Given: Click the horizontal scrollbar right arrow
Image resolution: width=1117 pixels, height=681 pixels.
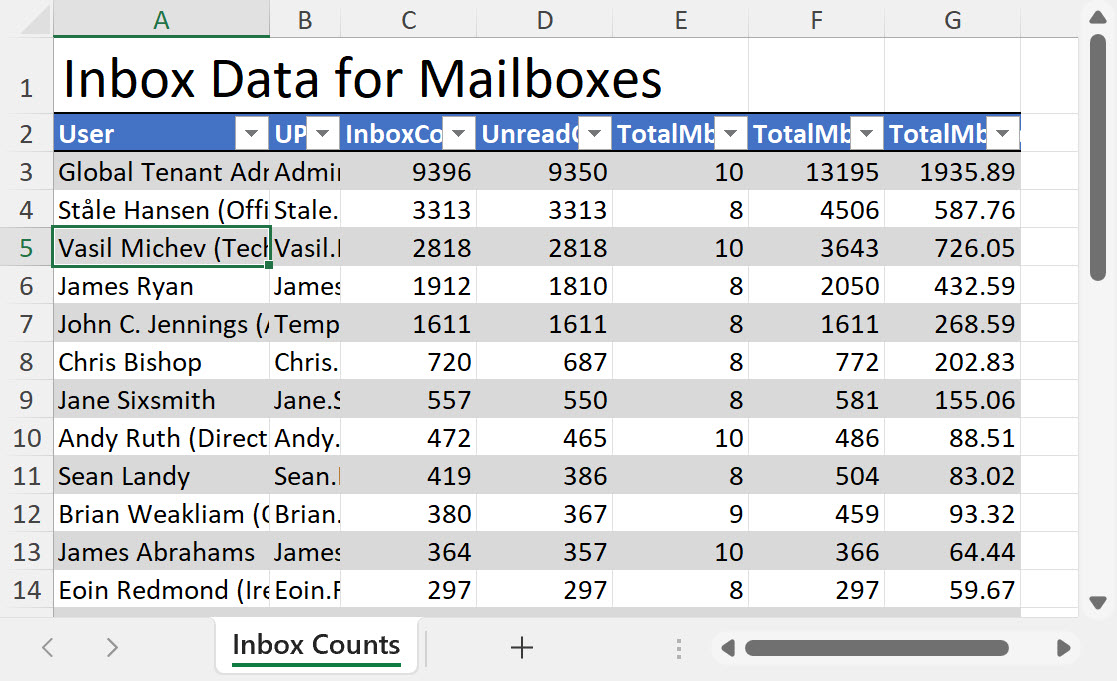Looking at the screenshot, I should click(x=1063, y=648).
